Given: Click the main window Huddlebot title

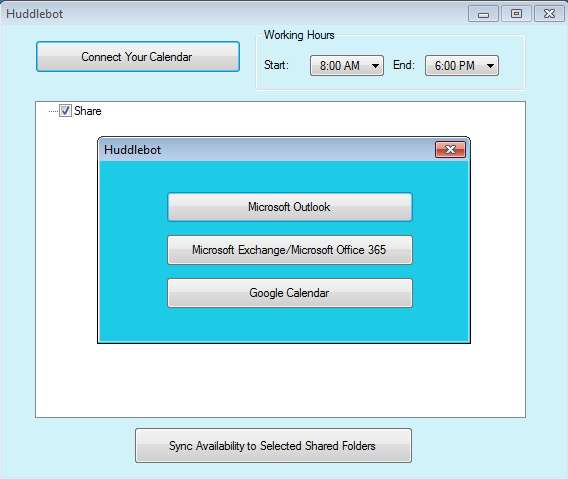Looking at the screenshot, I should 35,14.
